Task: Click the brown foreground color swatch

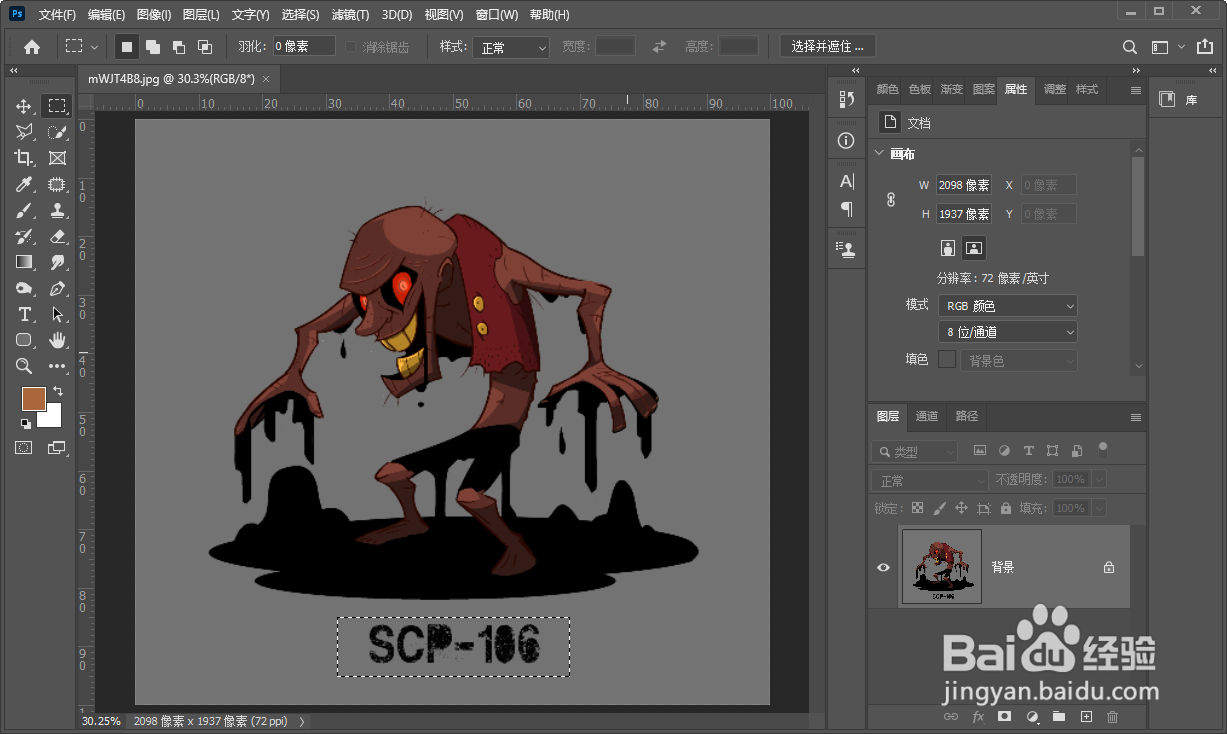Action: click(33, 398)
